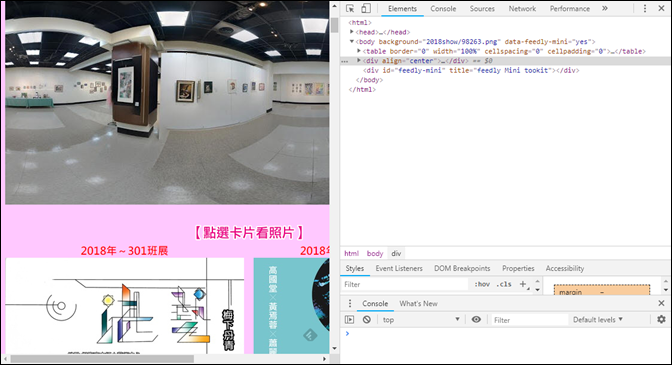Collapse the body element node
Image resolution: width=672 pixels, height=365 pixels.
tap(352, 42)
